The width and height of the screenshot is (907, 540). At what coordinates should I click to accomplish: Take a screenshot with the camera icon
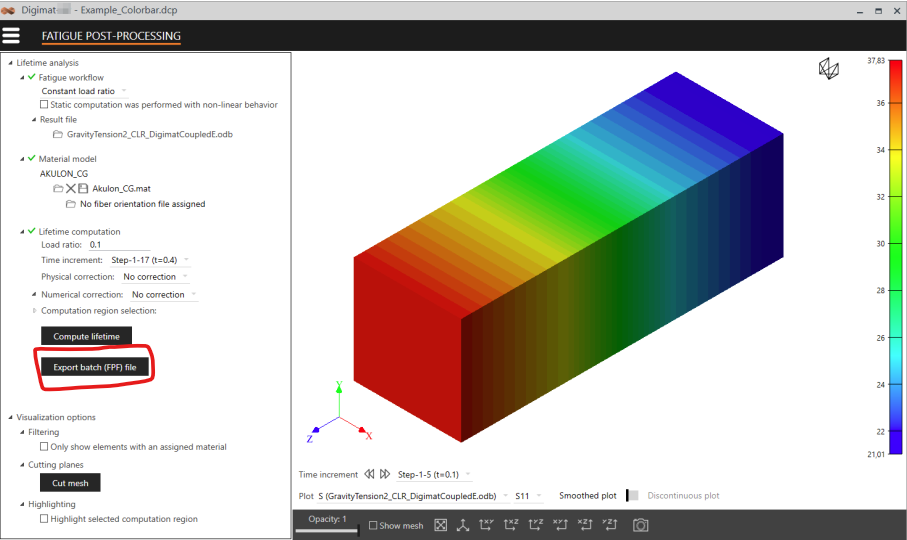[640, 525]
